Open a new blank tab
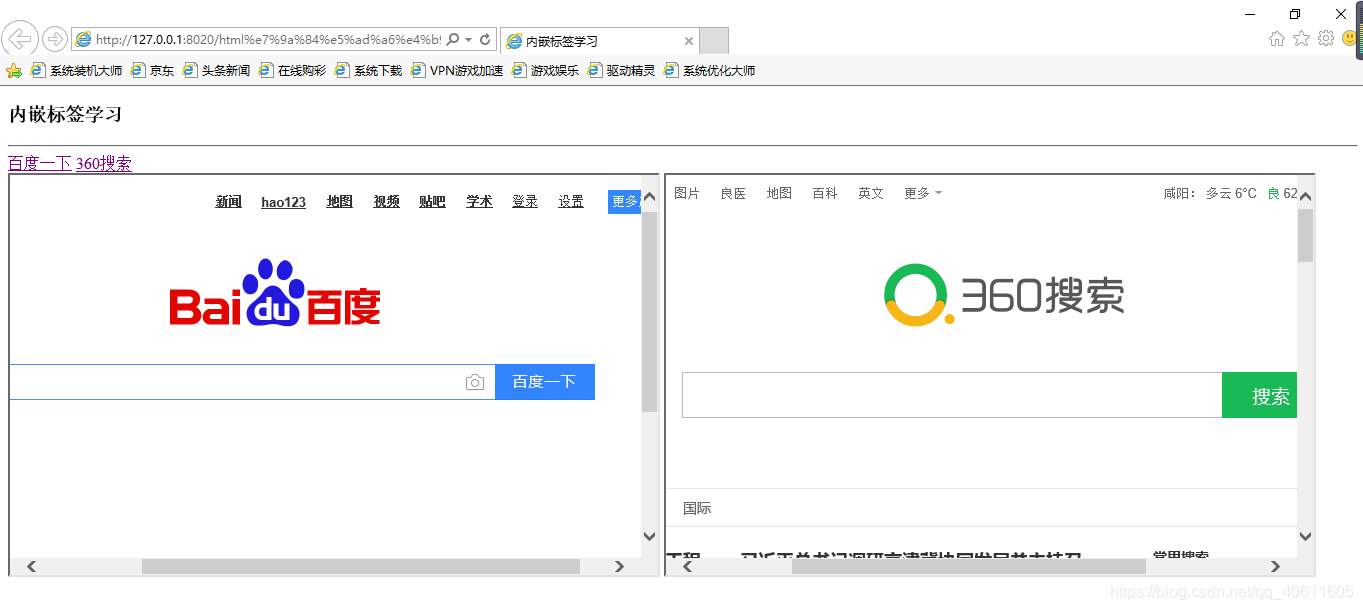The height and width of the screenshot is (610, 1363). pos(714,41)
